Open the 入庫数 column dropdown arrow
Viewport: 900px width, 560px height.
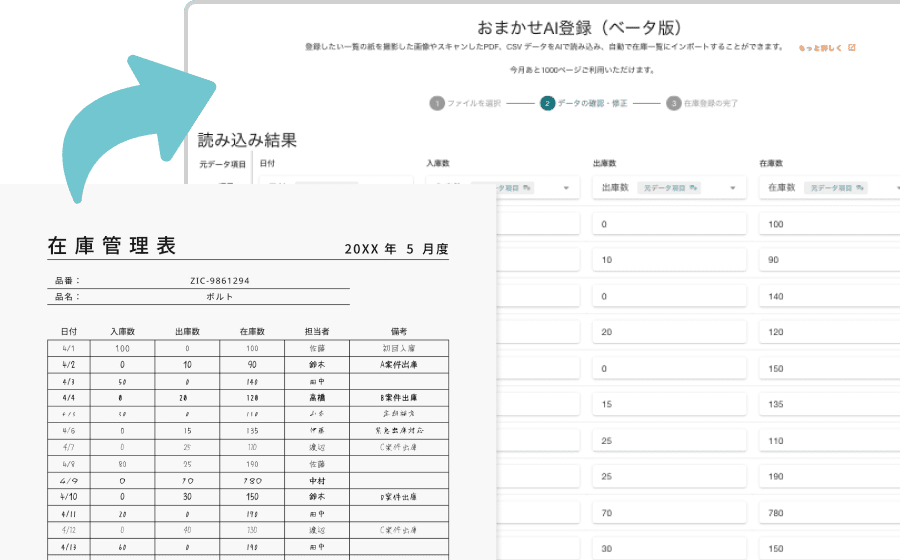[566, 187]
